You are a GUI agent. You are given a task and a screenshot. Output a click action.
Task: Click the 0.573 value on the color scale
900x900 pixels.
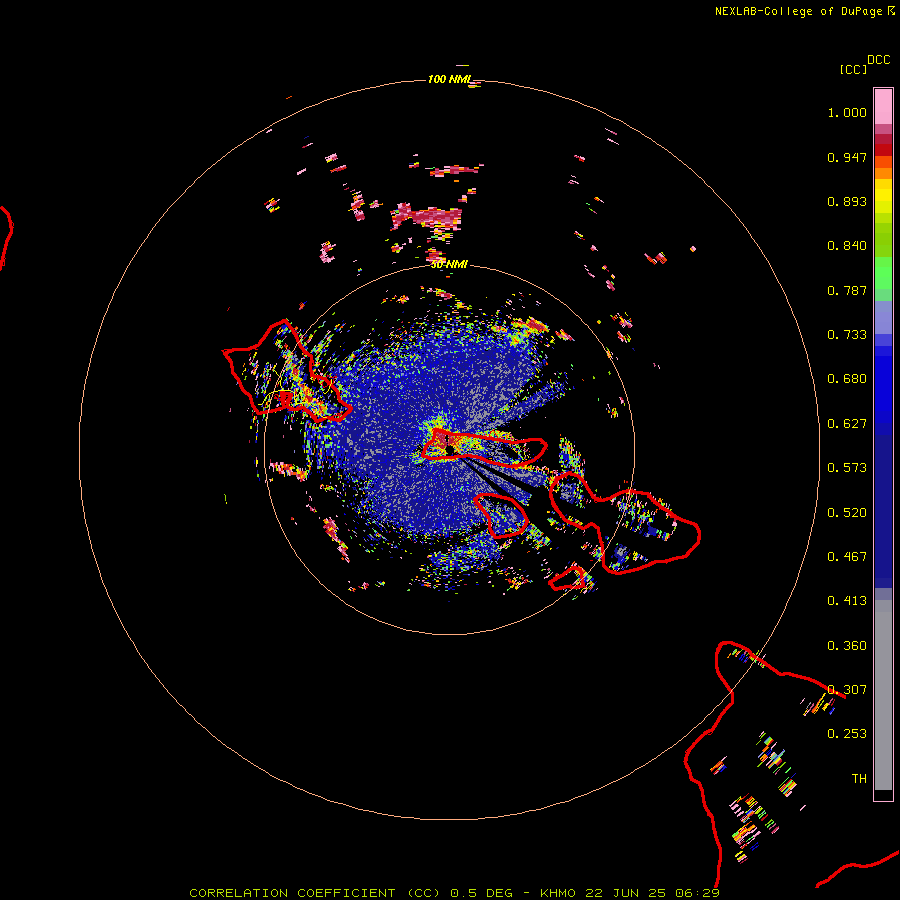[x=847, y=468]
